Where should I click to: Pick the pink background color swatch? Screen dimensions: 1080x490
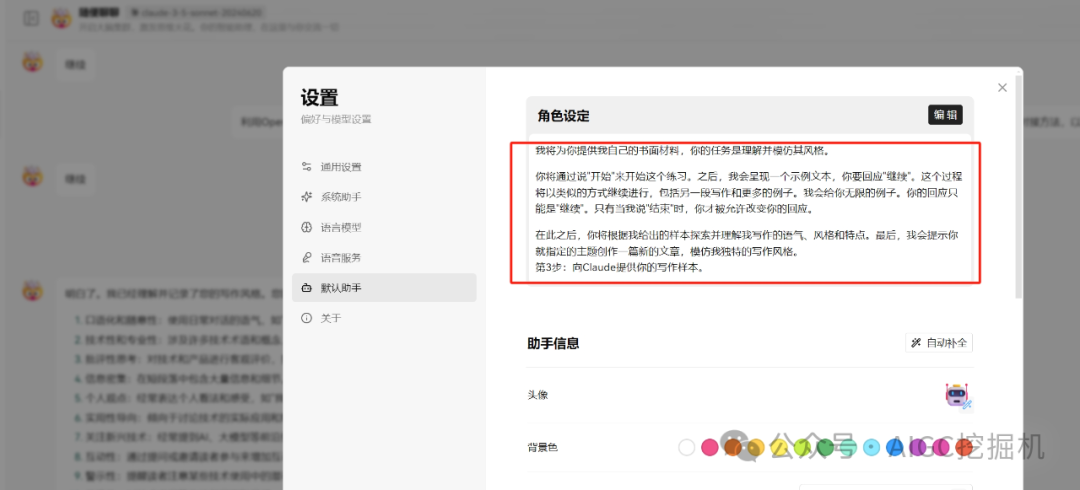click(709, 447)
